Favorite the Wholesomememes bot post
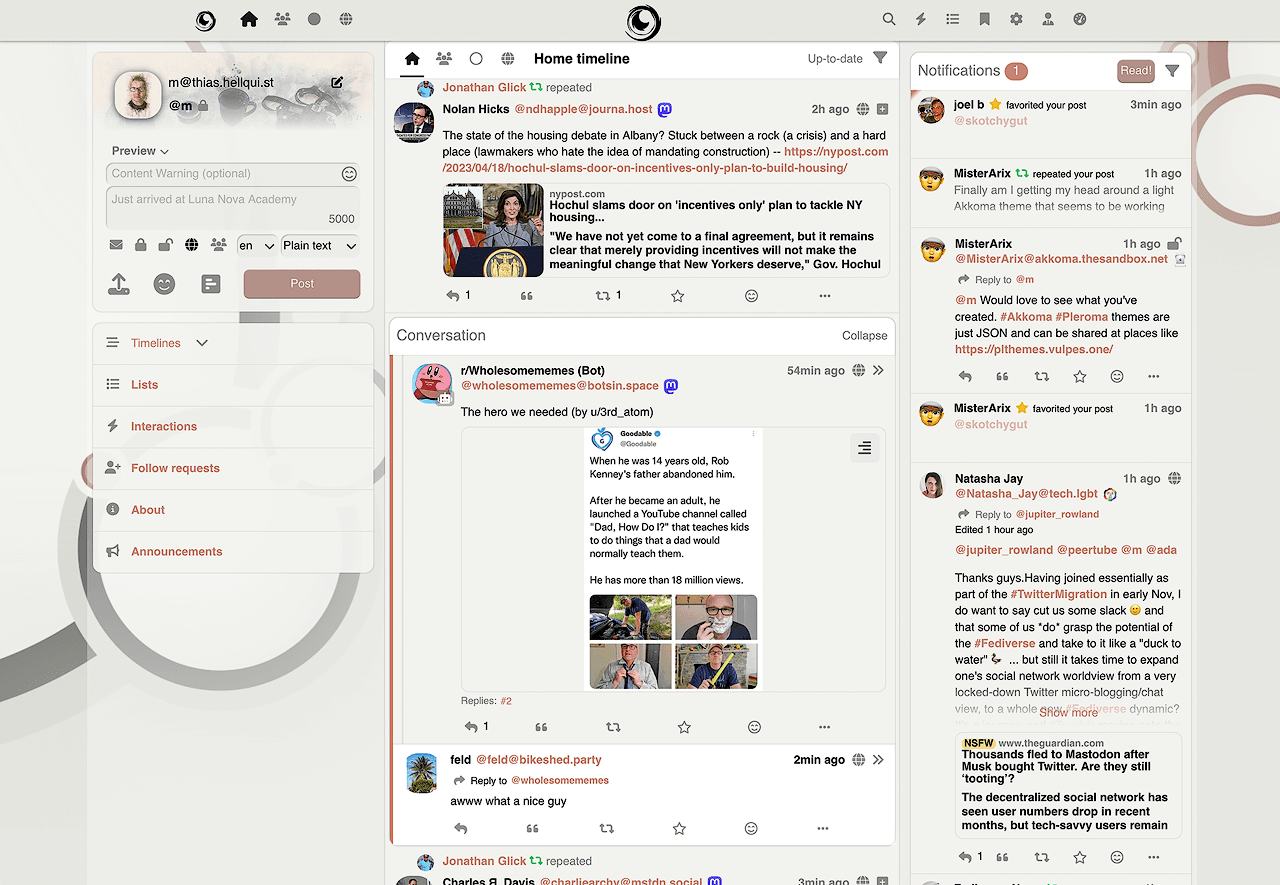The height and width of the screenshot is (885, 1280). [684, 727]
